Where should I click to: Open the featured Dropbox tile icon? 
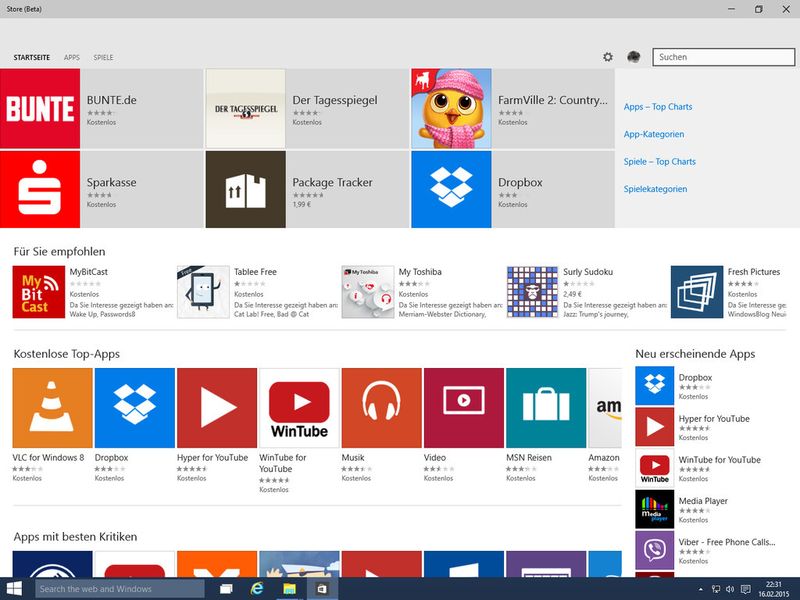point(451,189)
